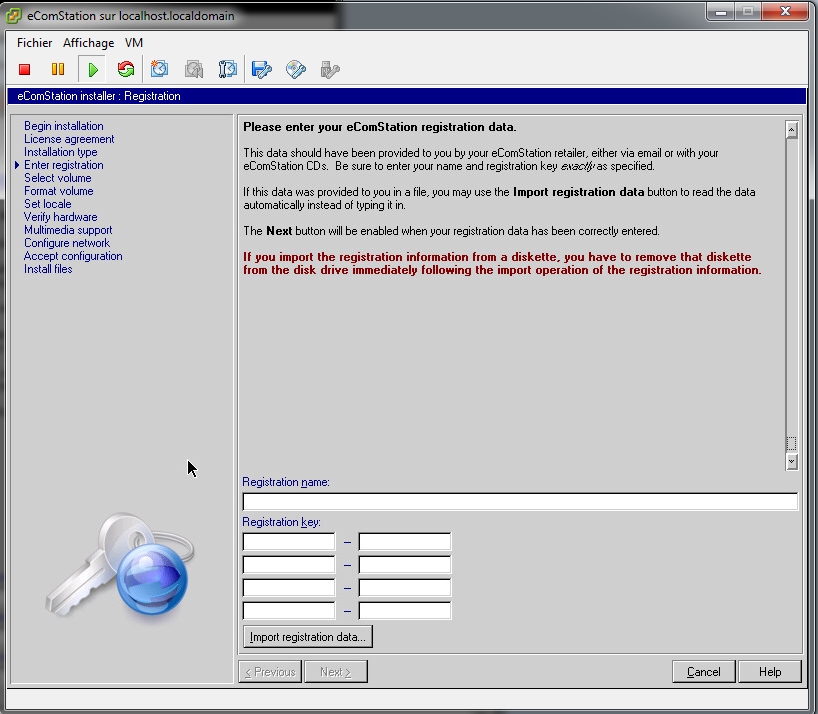The image size is (818, 714).
Task: Click the Registration name input field
Action: pos(520,502)
